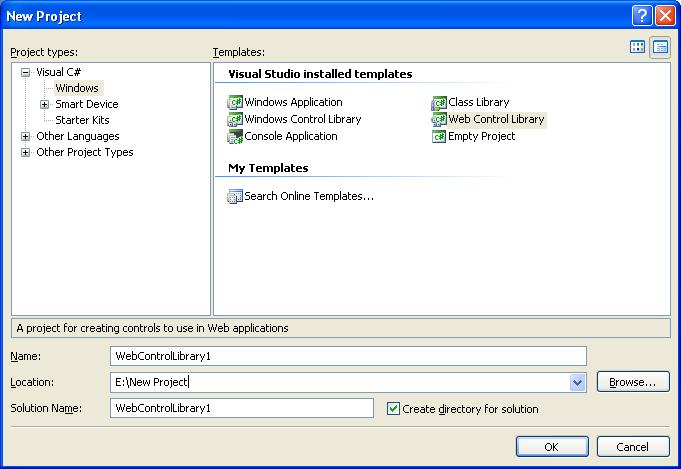Collapse the Visual C# tree node
Screen dimensions: 681x469
pyautogui.click(x=26, y=73)
